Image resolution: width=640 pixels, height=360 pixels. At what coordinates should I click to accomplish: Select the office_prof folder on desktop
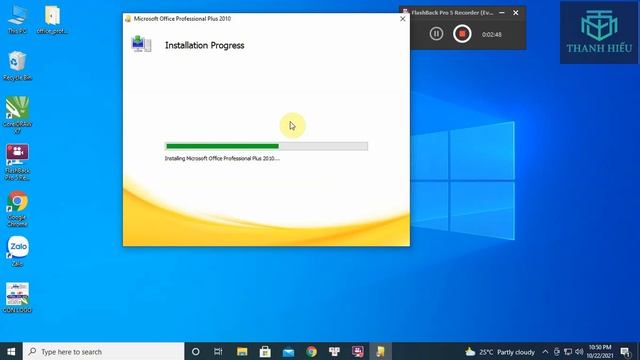point(52,20)
